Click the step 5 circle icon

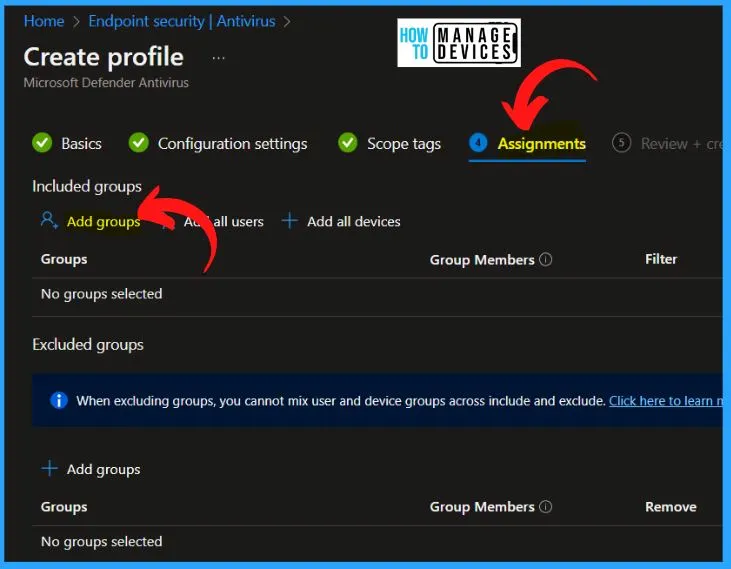point(621,143)
